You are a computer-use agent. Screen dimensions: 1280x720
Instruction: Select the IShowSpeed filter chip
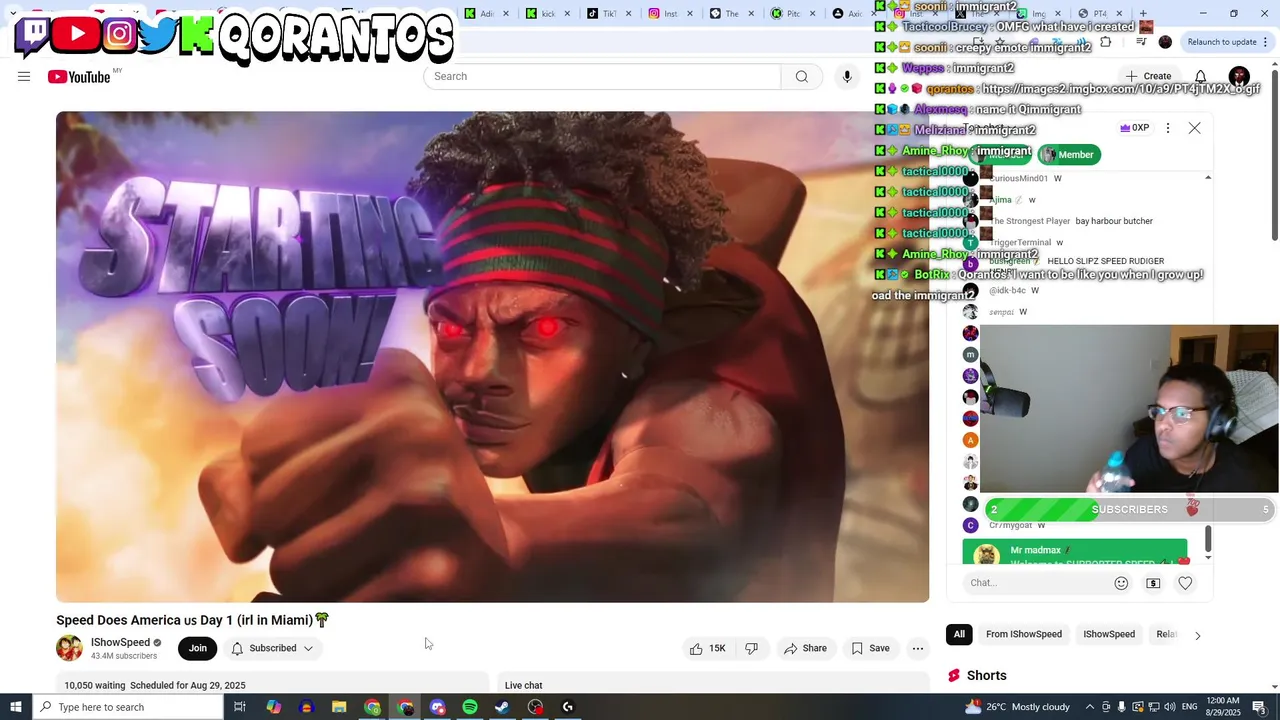[1109, 634]
